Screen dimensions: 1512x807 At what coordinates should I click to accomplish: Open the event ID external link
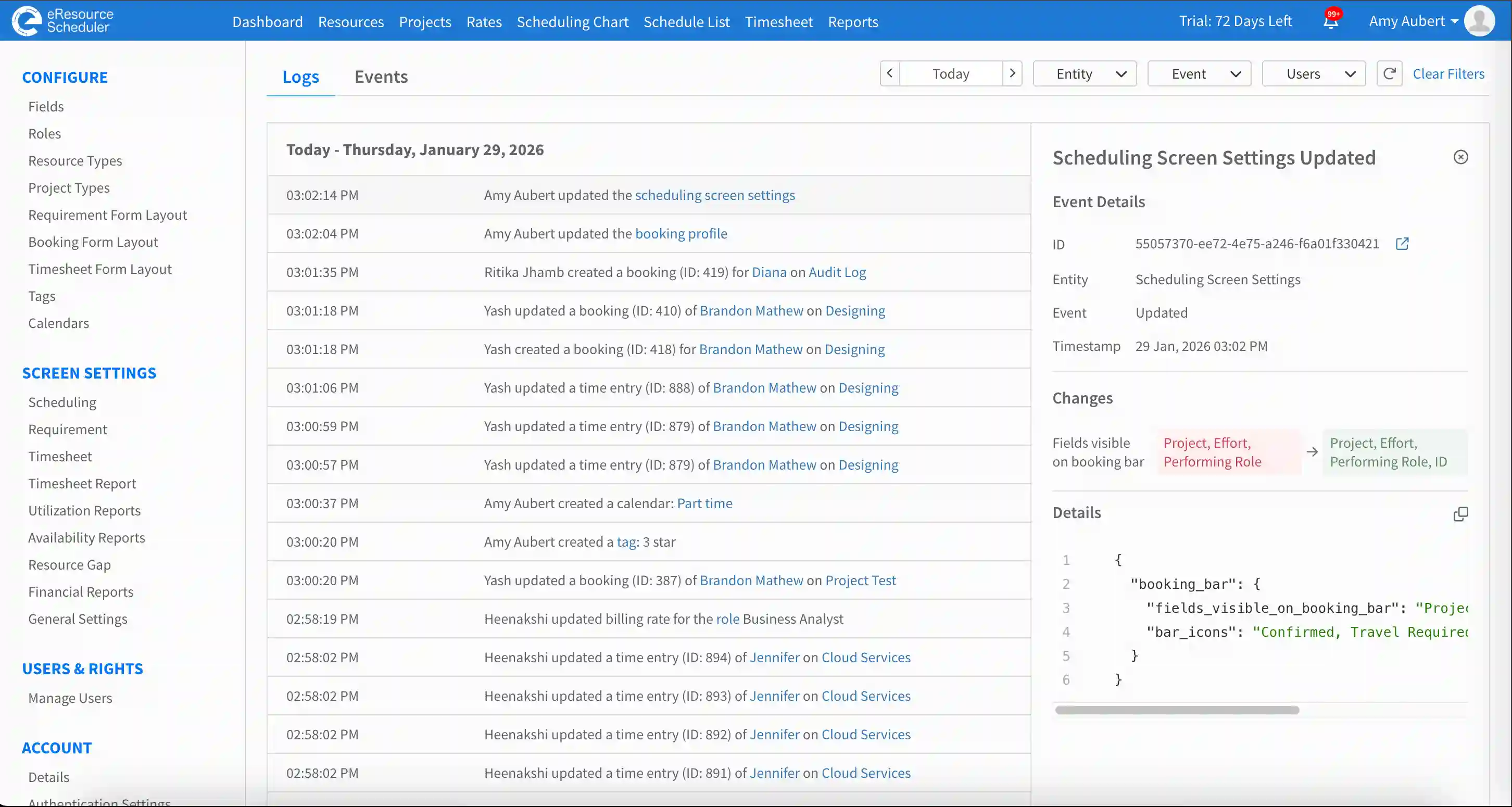[x=1403, y=244]
